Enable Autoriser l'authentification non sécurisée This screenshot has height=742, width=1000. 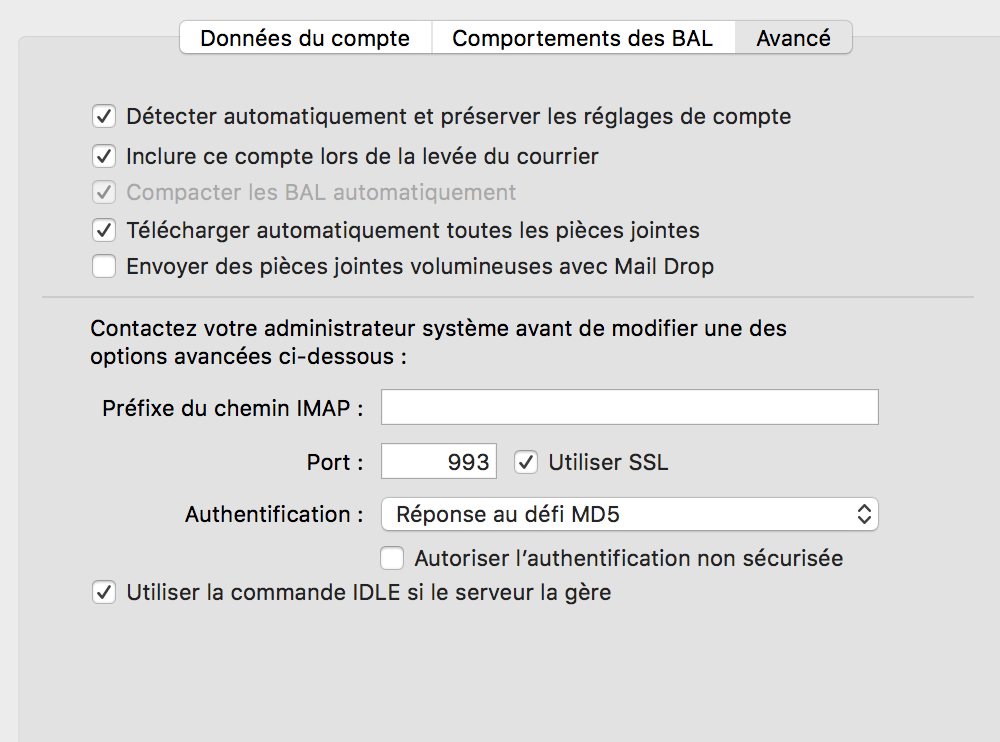coord(393,557)
